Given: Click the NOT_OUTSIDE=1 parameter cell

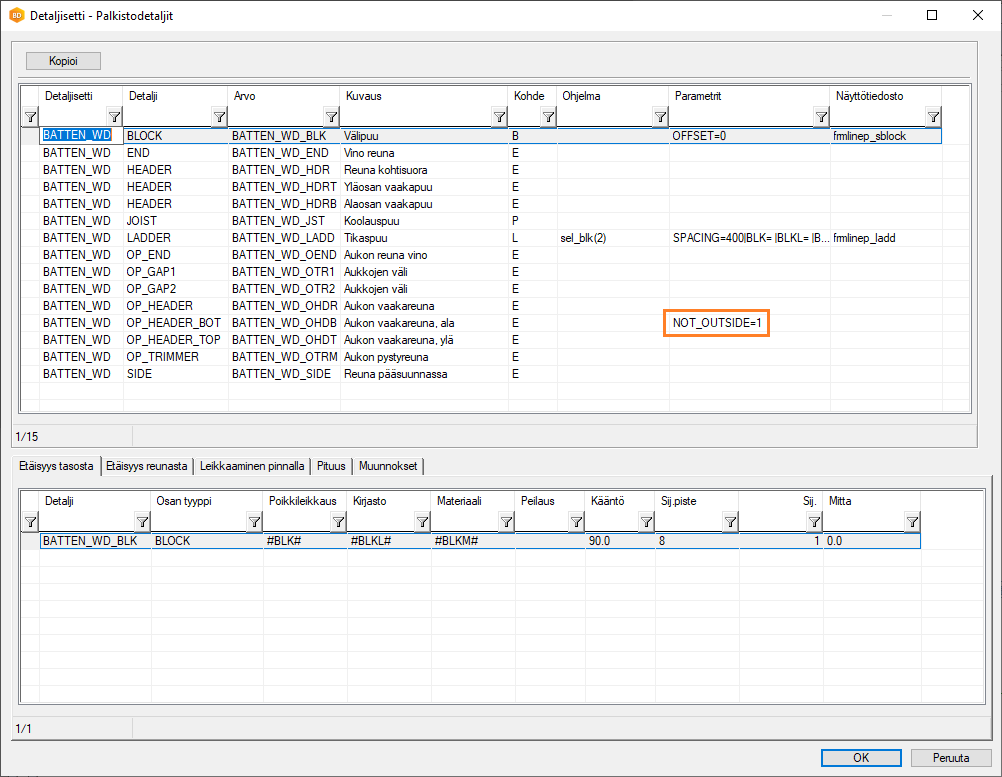Looking at the screenshot, I should point(717,323).
